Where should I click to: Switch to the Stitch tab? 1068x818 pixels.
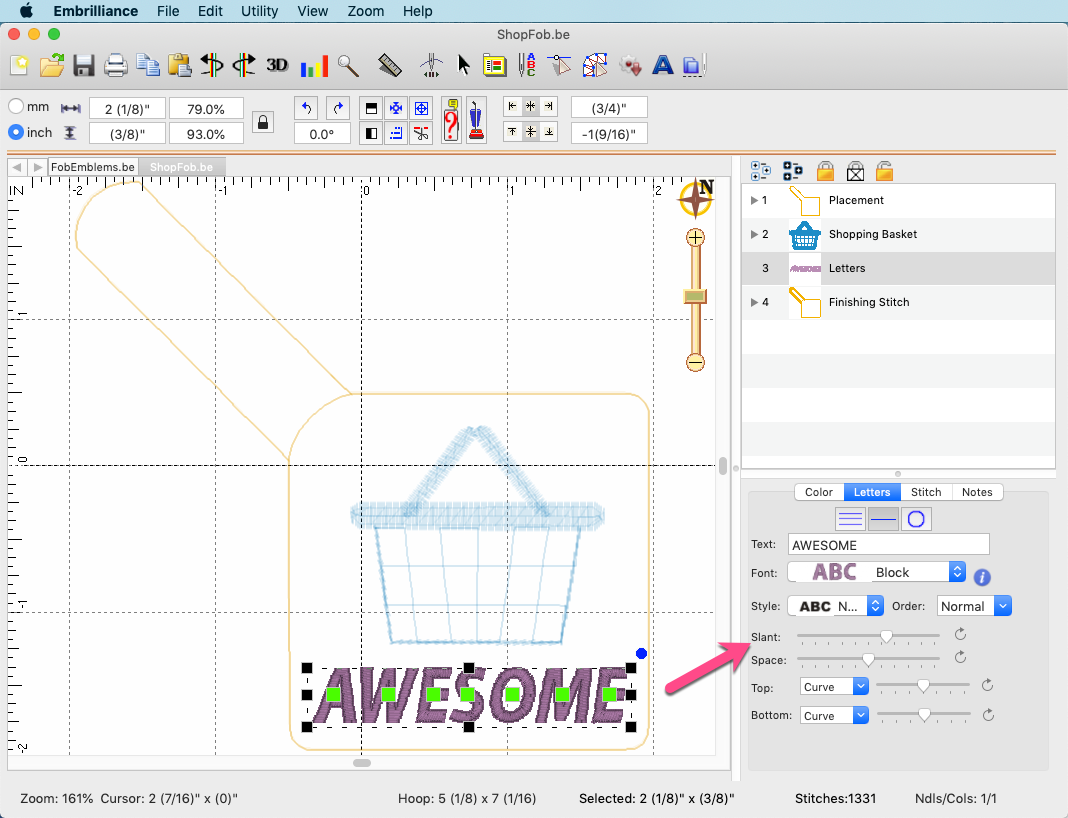925,492
